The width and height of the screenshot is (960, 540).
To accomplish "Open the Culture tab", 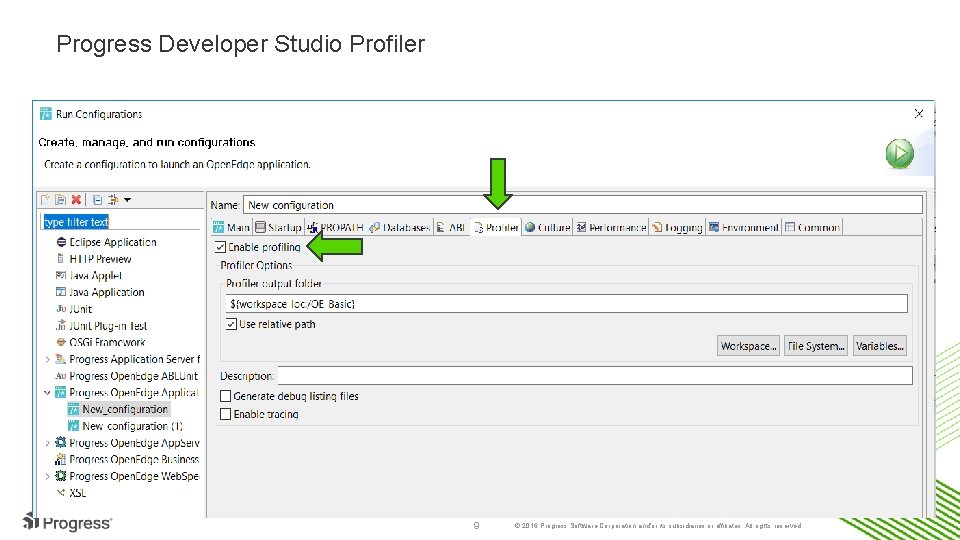I will [x=547, y=227].
